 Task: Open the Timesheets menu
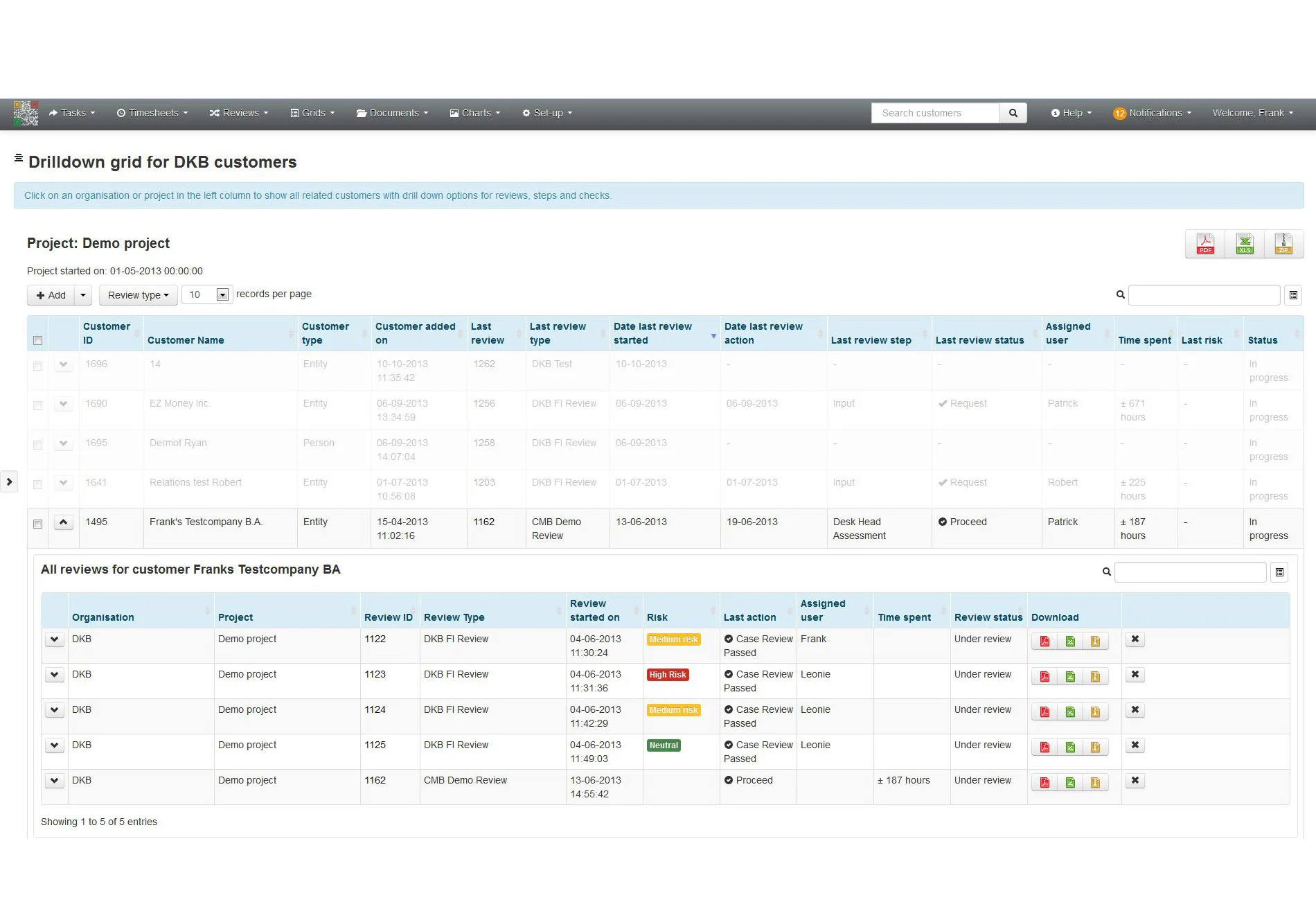tap(152, 113)
